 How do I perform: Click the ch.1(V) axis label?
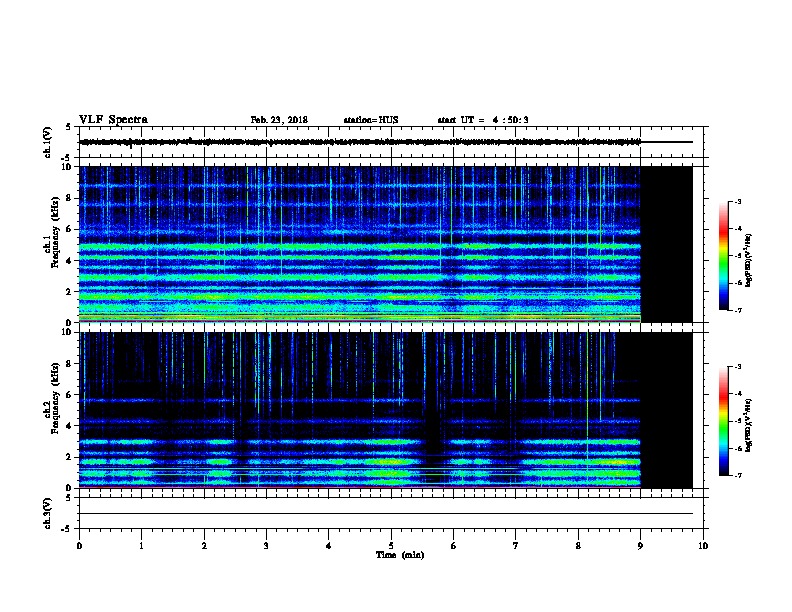(48, 142)
